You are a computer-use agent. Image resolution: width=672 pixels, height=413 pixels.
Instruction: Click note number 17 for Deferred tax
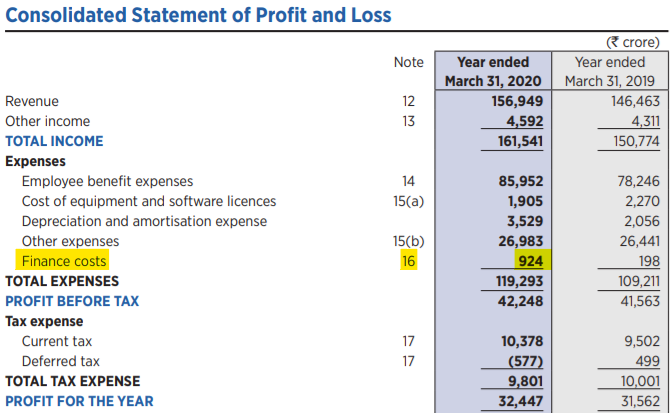click(408, 361)
